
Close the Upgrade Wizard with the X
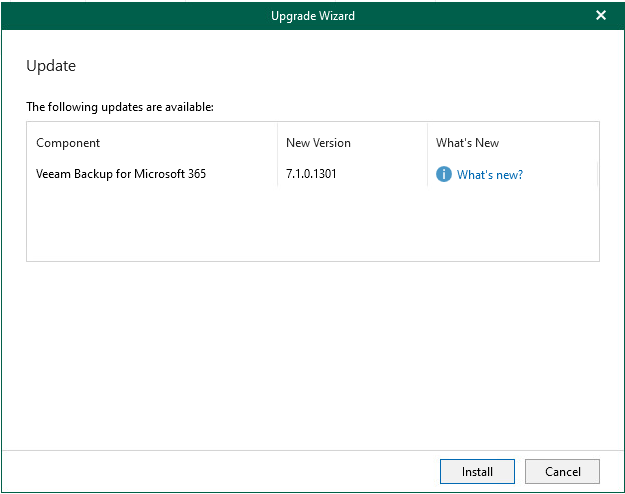[x=601, y=15]
